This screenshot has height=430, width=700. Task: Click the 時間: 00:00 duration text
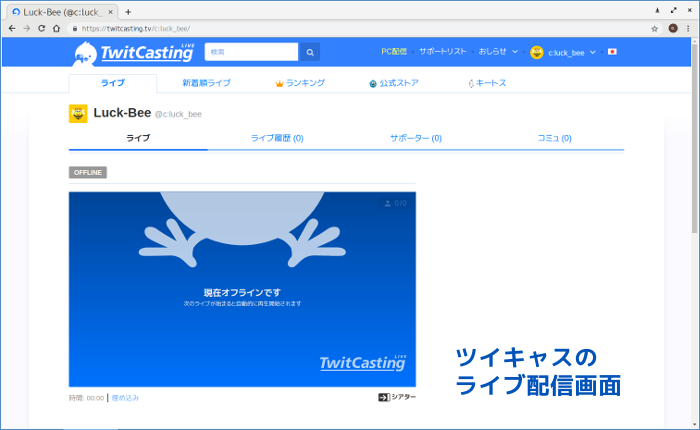click(x=87, y=398)
